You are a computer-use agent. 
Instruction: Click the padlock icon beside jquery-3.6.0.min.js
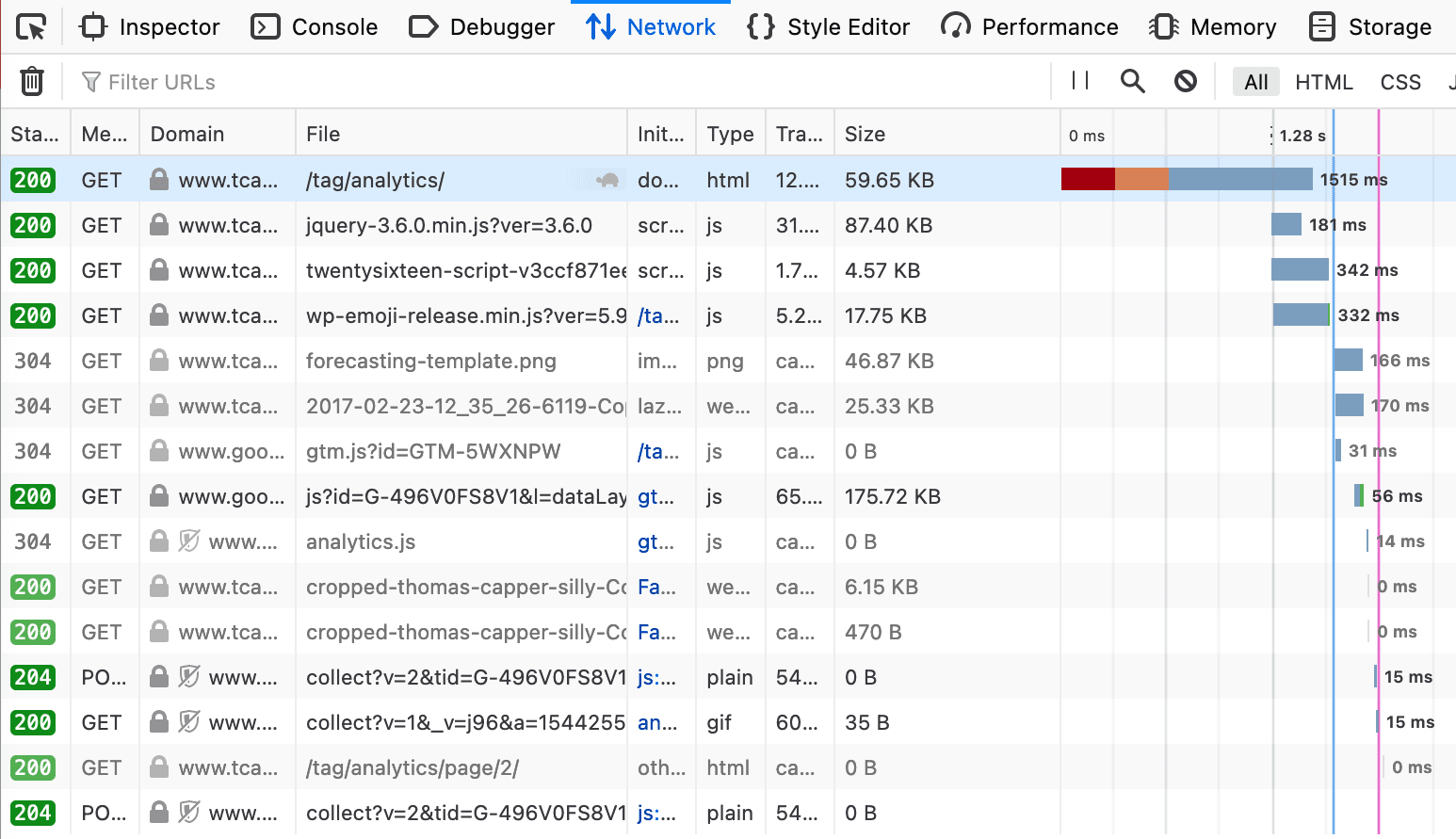pyautogui.click(x=158, y=225)
